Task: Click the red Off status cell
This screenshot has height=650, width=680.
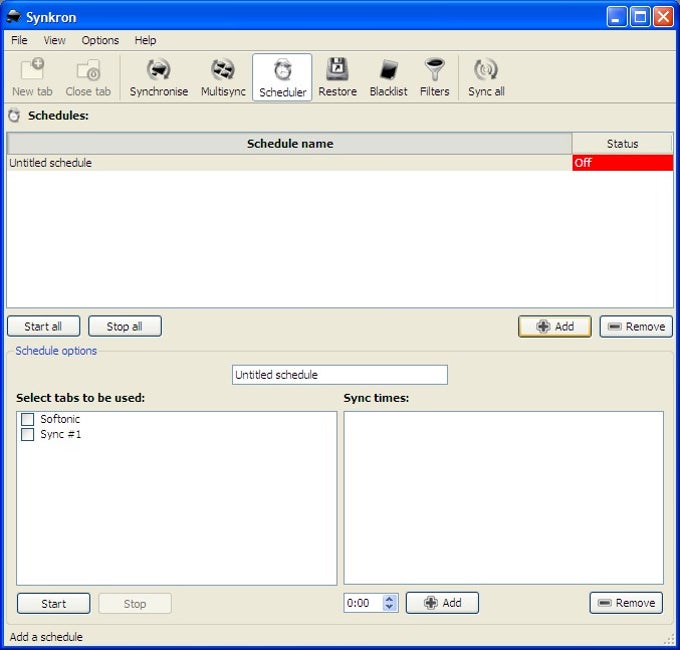Action: point(623,163)
